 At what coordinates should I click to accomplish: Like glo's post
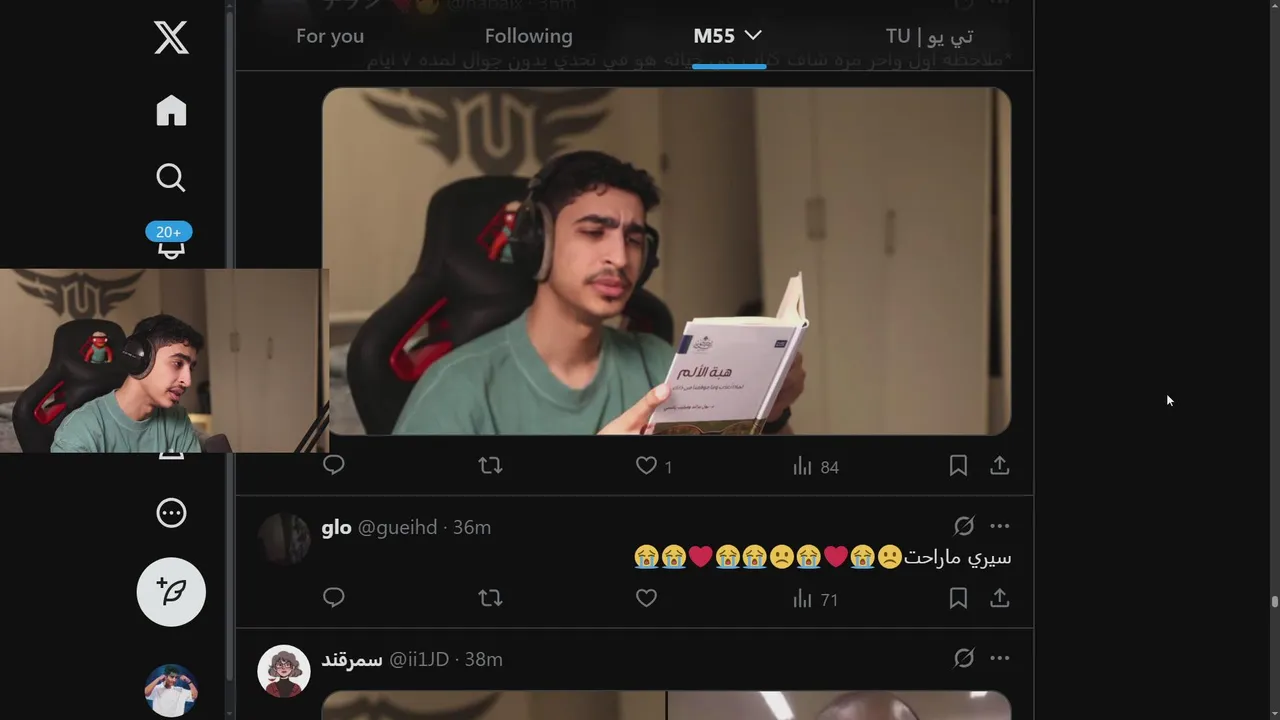tap(647, 598)
